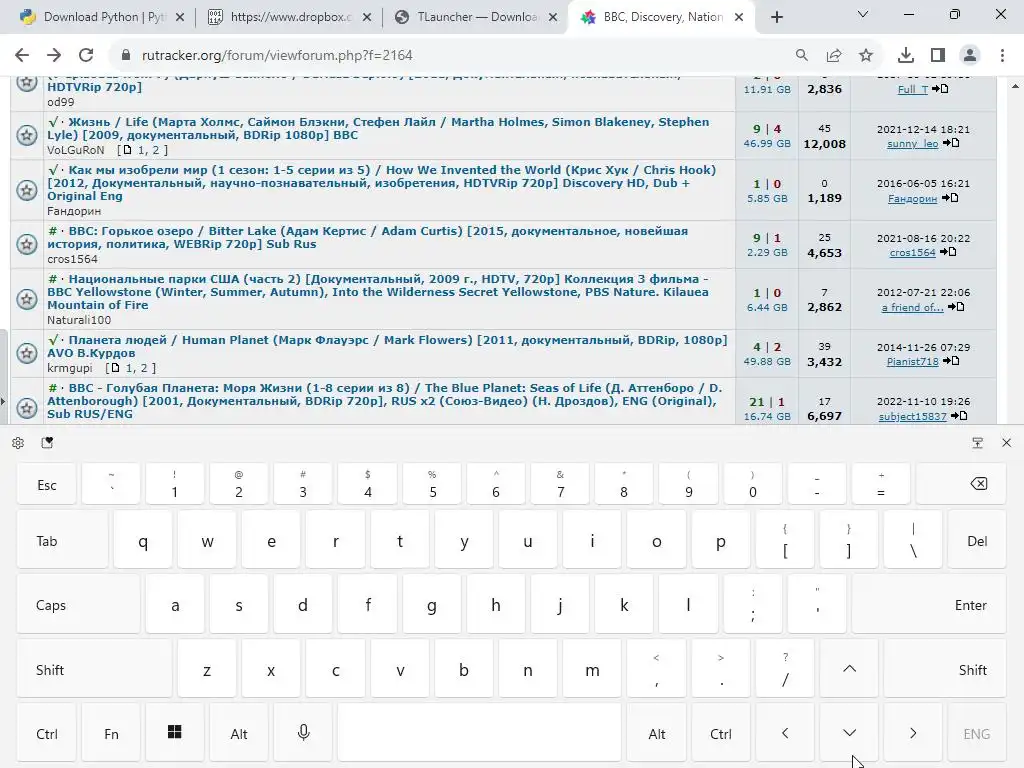
Task: Bookmark this page with the star
Action: coord(866,56)
